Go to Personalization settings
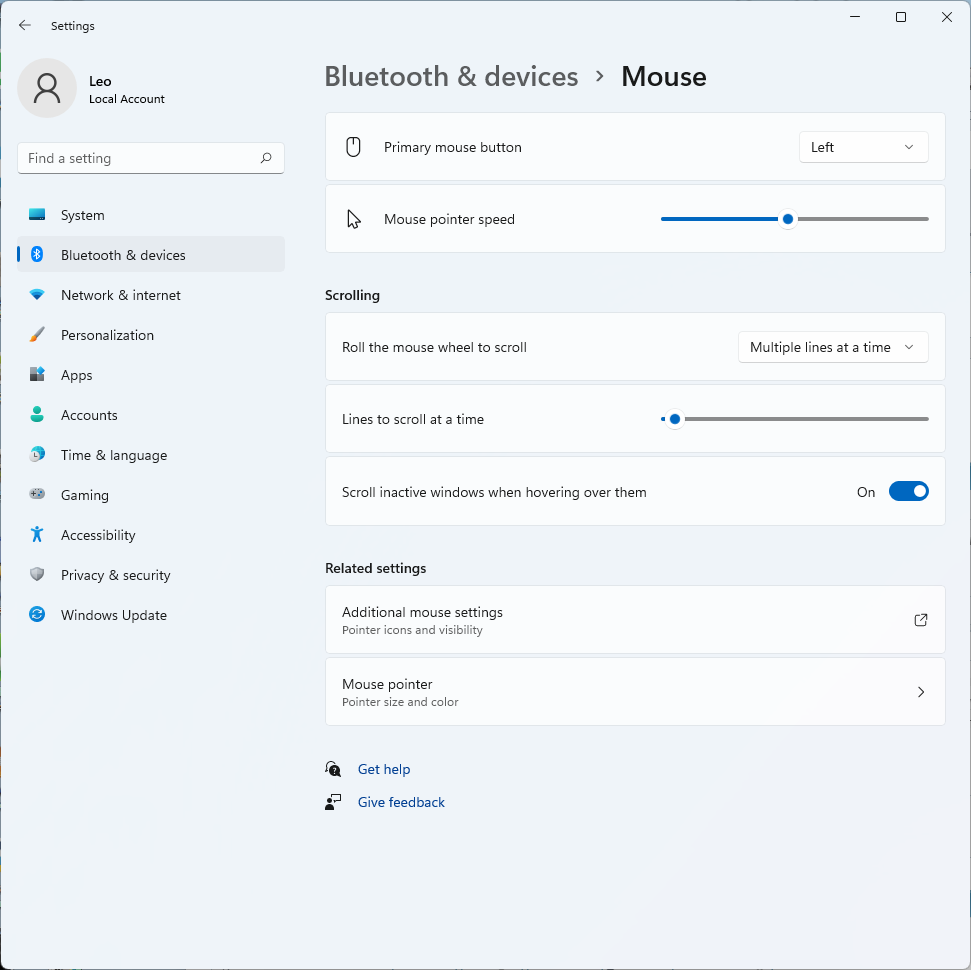 pos(151,335)
